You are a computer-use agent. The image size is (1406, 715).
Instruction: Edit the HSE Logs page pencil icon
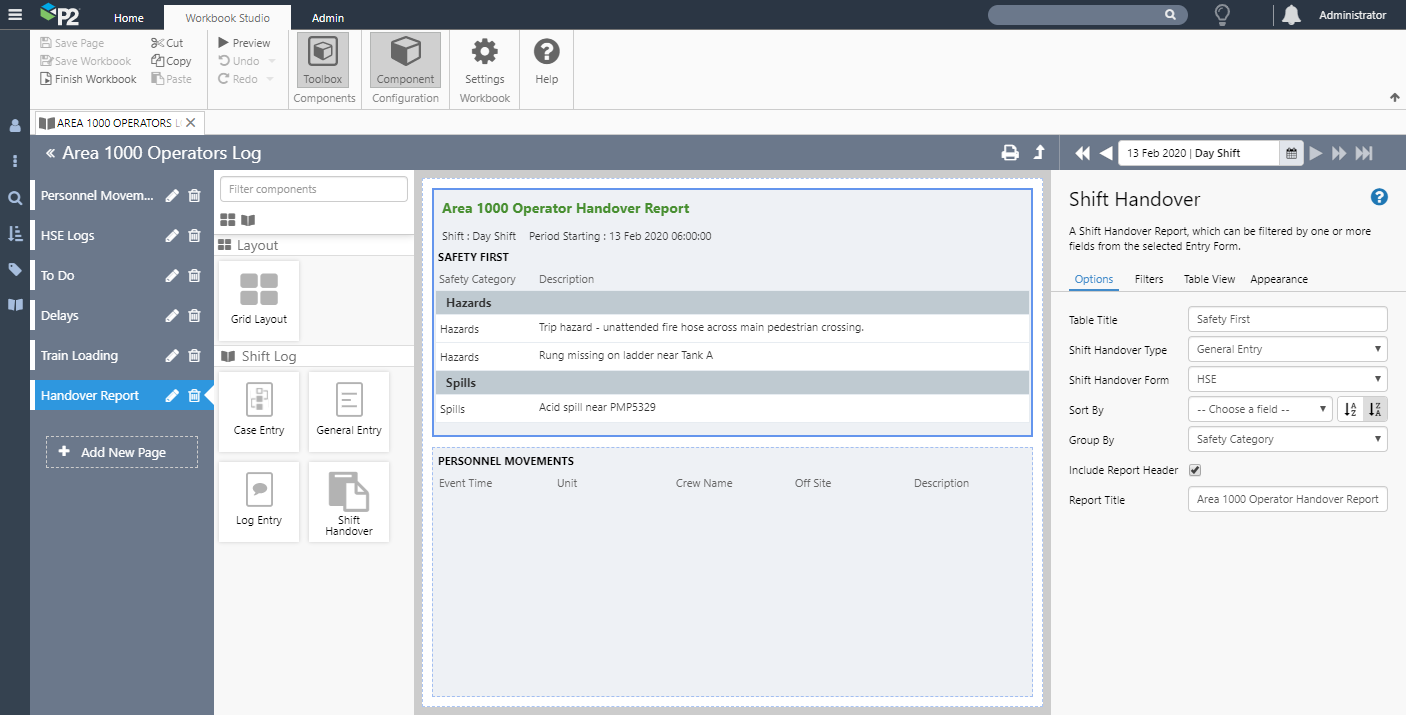(x=172, y=236)
